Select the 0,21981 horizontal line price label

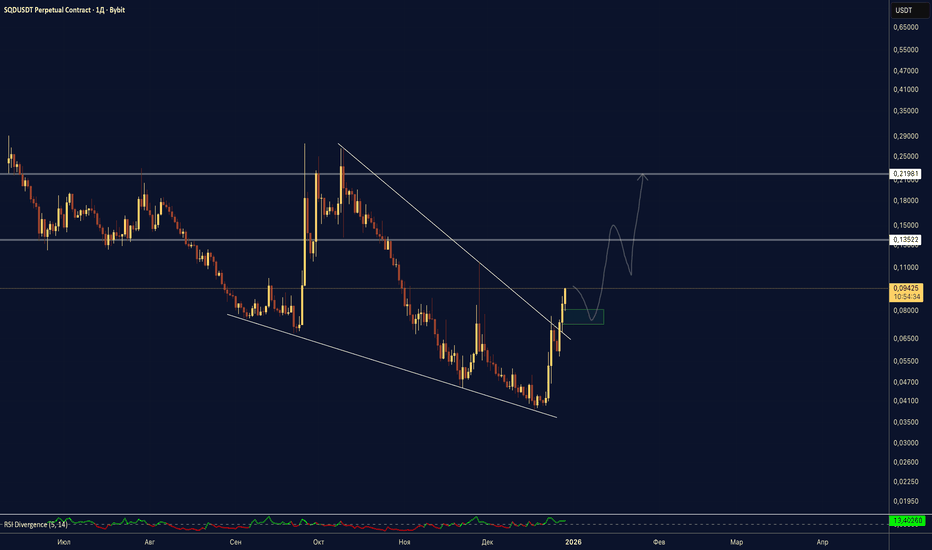[905, 174]
